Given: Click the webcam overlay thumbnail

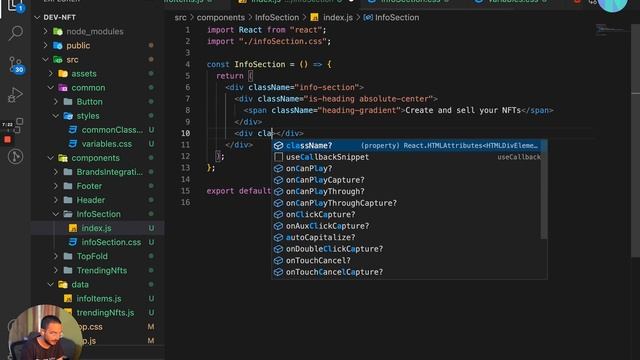Looking at the screenshot, I should tap(44, 332).
